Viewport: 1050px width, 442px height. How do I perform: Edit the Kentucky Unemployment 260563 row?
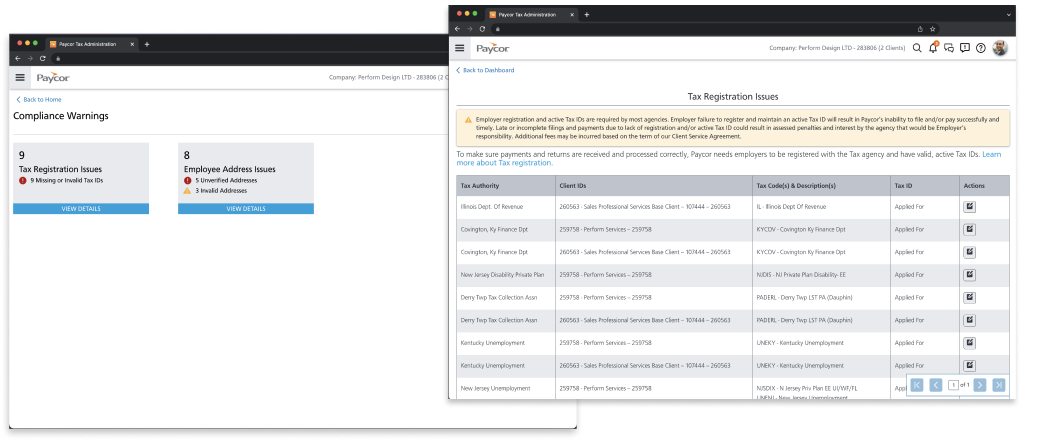(969, 366)
